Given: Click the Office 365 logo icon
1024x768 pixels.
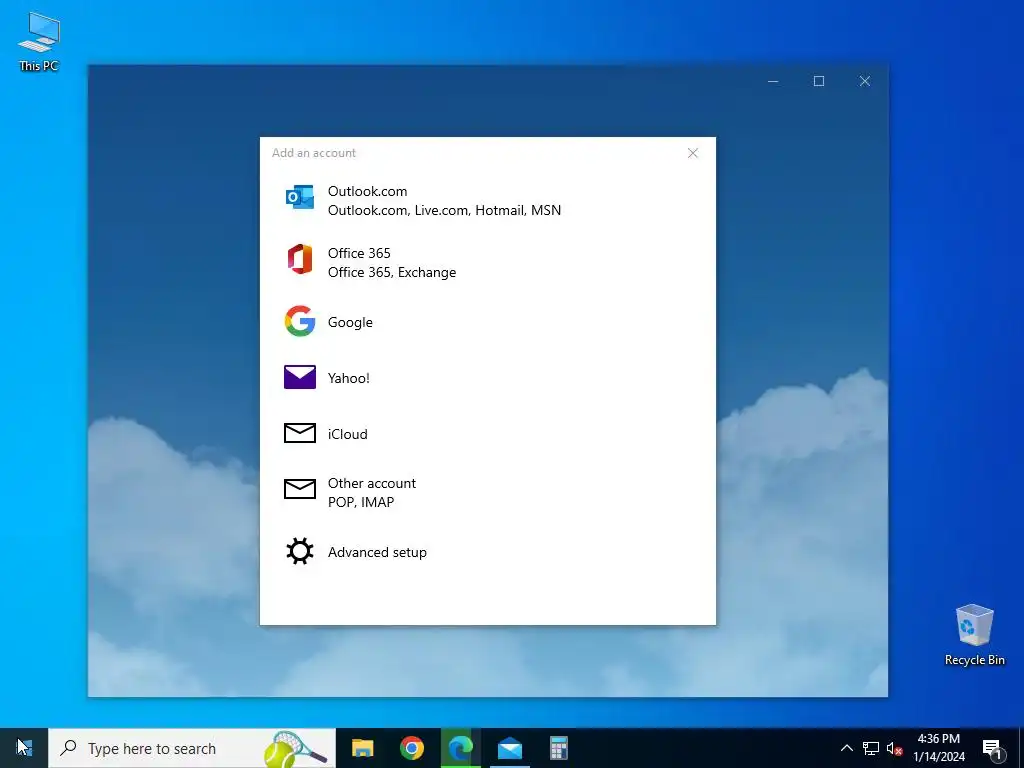Looking at the screenshot, I should tap(300, 259).
